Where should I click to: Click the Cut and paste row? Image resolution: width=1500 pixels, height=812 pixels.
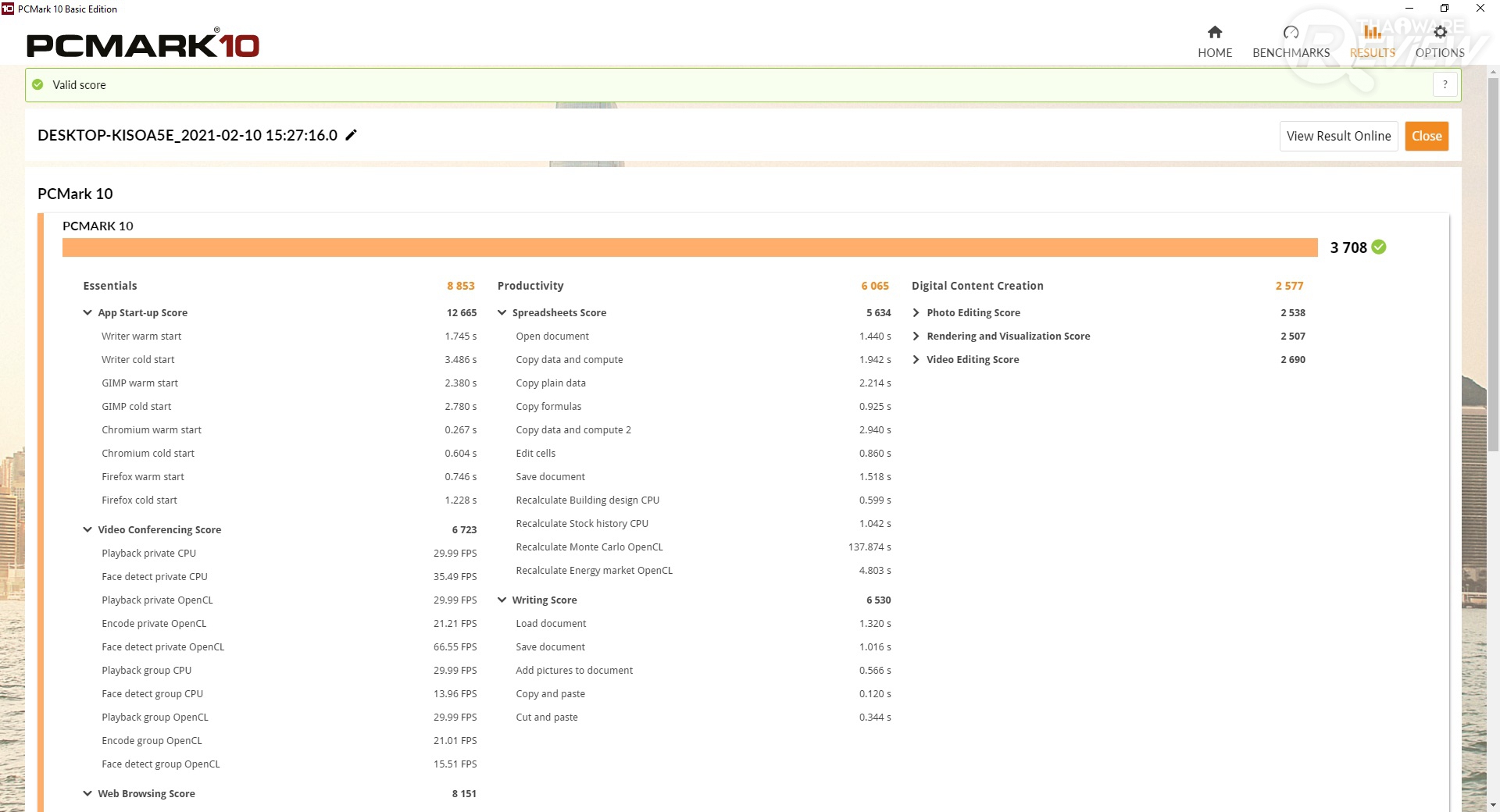703,717
